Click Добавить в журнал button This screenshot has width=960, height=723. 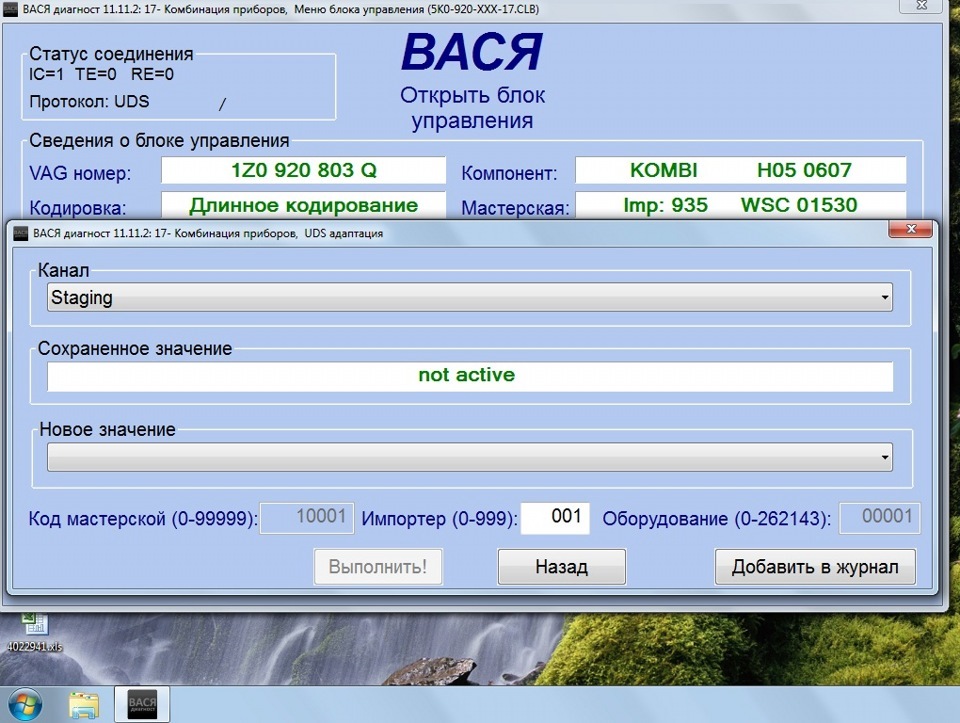815,566
